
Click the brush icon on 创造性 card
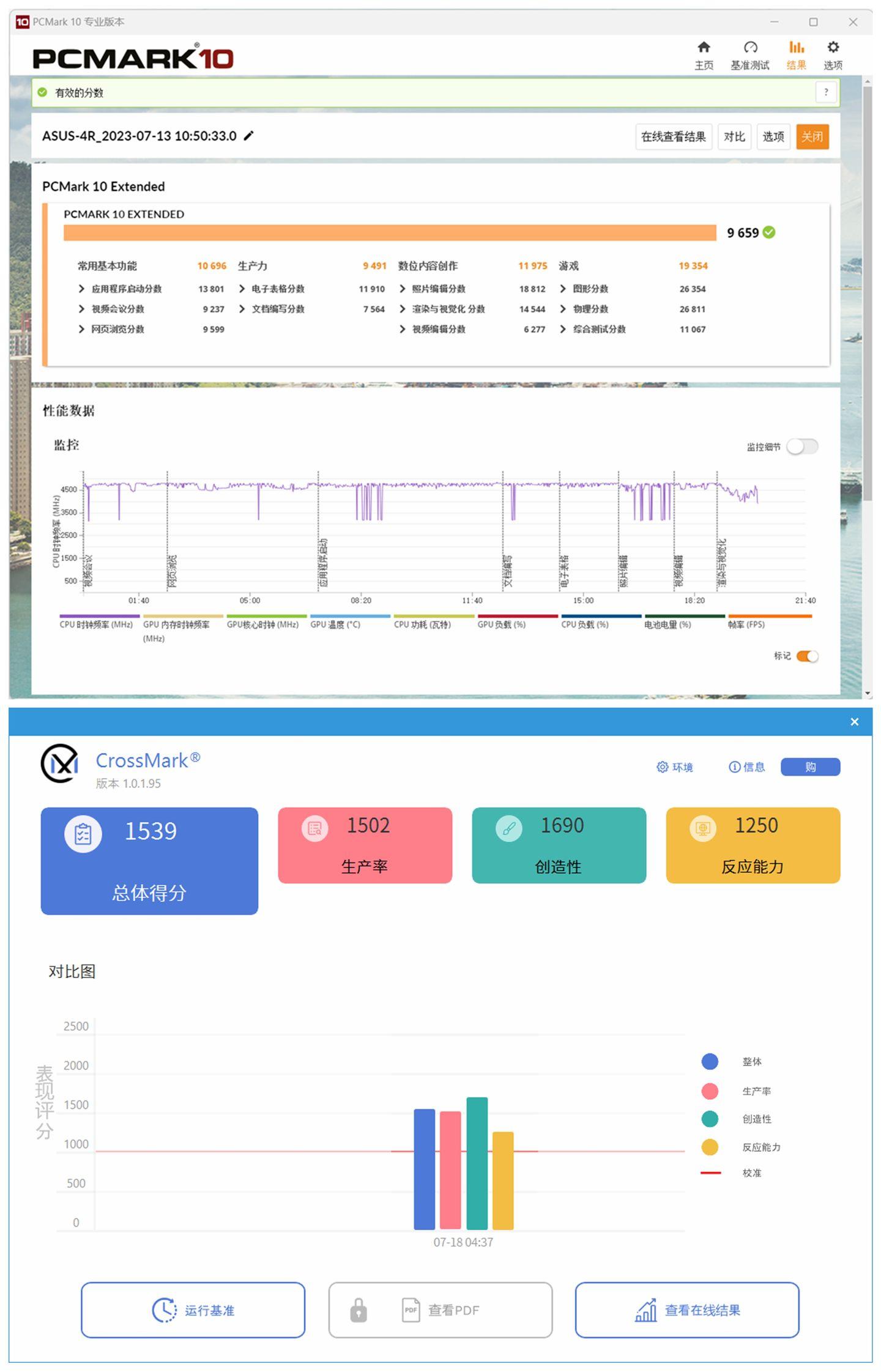(509, 829)
